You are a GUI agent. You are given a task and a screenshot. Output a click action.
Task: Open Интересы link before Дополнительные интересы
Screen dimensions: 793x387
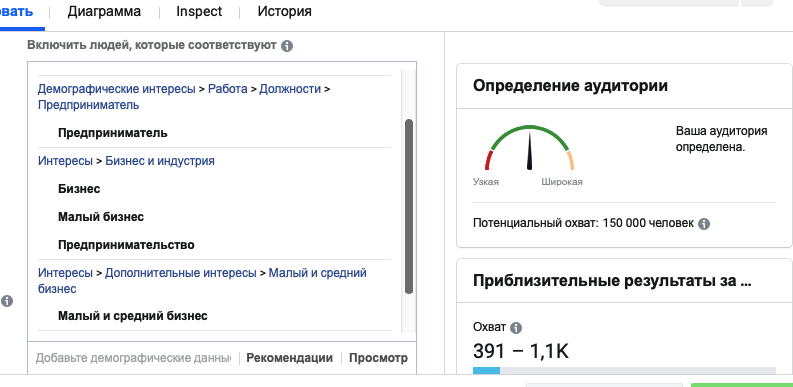[x=65, y=273]
